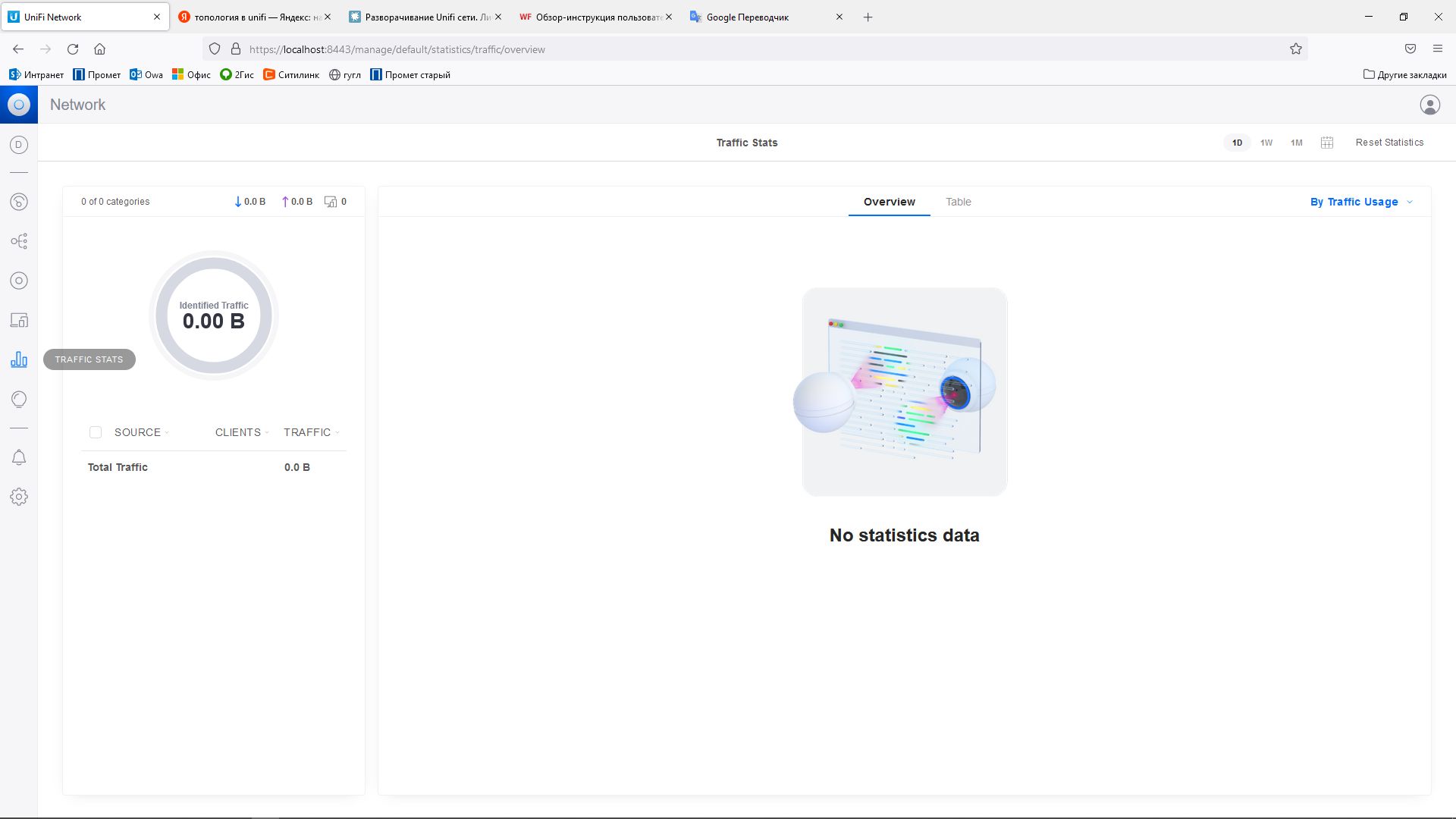This screenshot has width=1456, height=819.
Task: Click the browser address bar URL
Action: (x=397, y=49)
